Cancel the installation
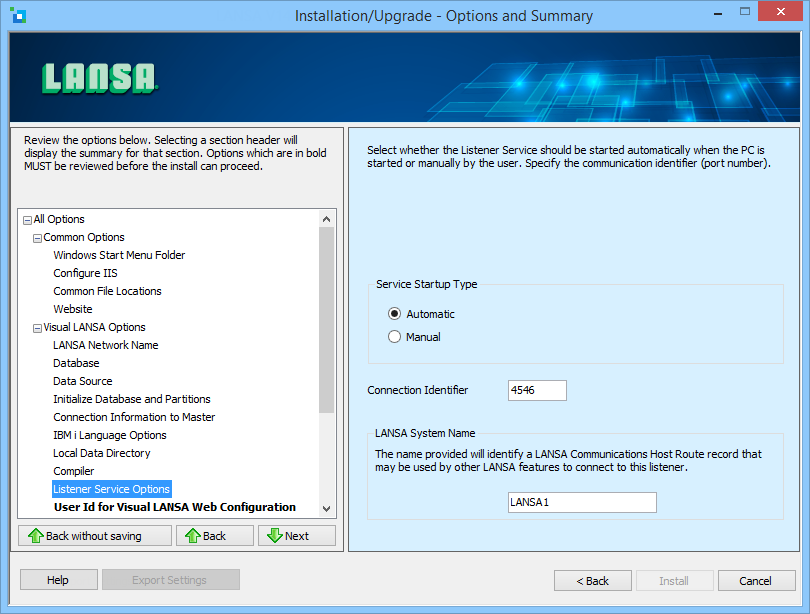This screenshot has height=614, width=810. tap(756, 581)
